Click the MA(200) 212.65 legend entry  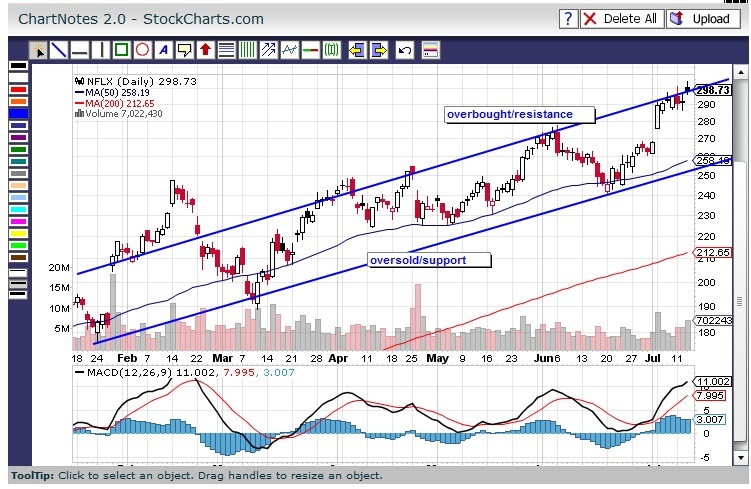(115, 103)
